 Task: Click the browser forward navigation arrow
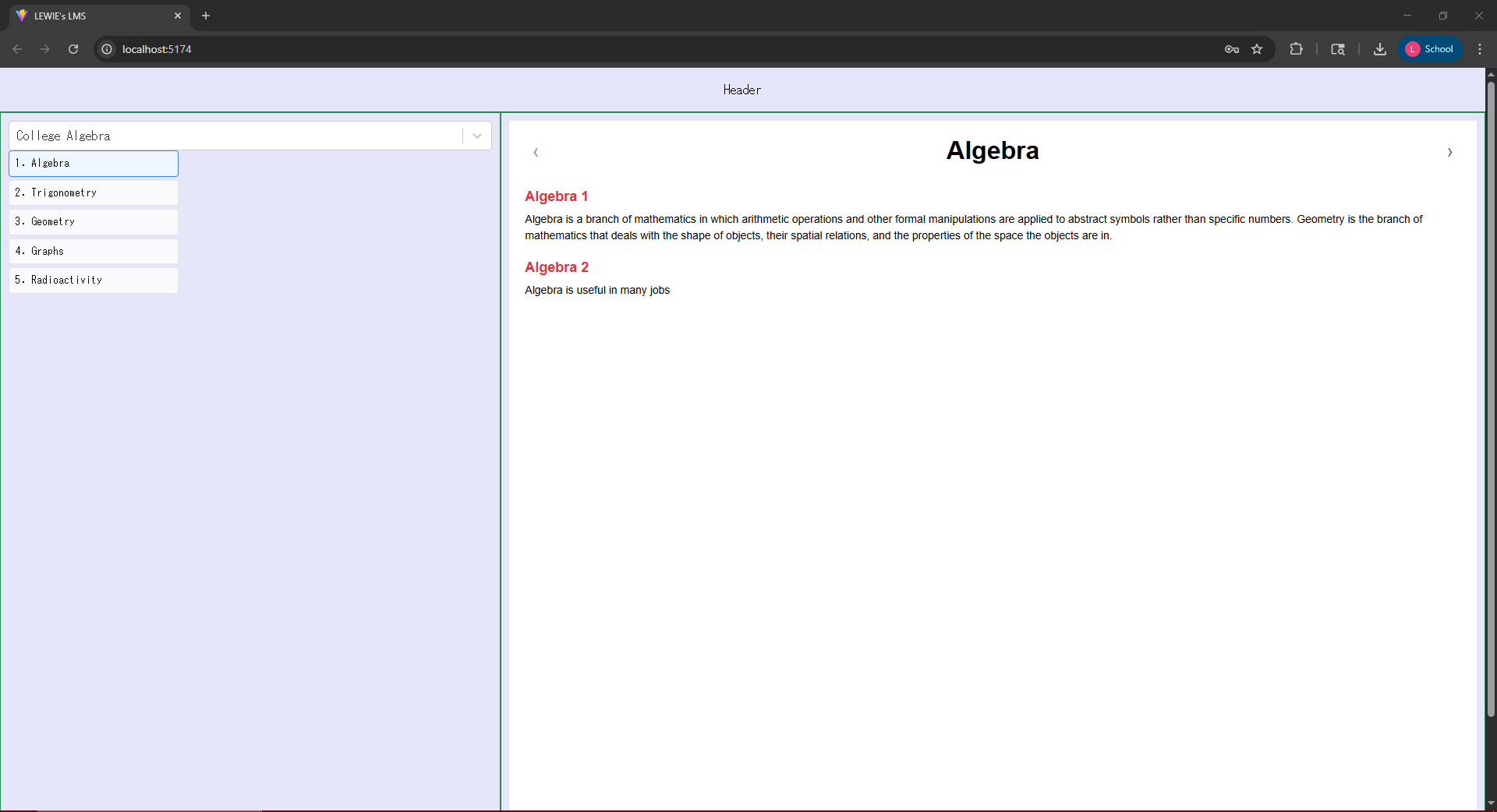tap(45, 49)
